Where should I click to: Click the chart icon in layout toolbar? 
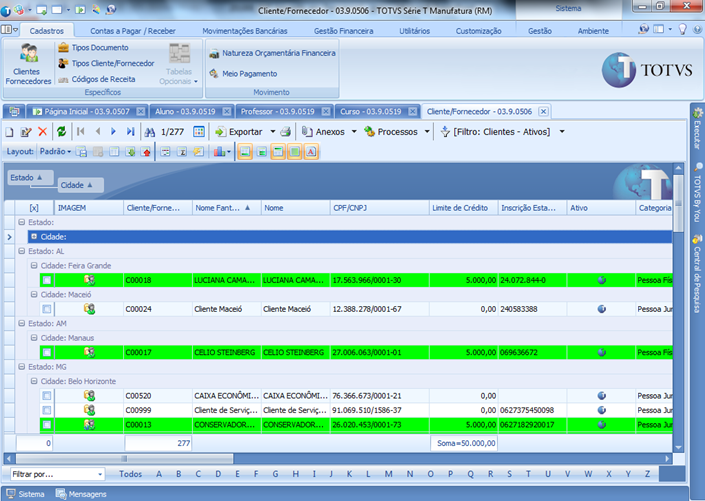pyautogui.click(x=220, y=152)
